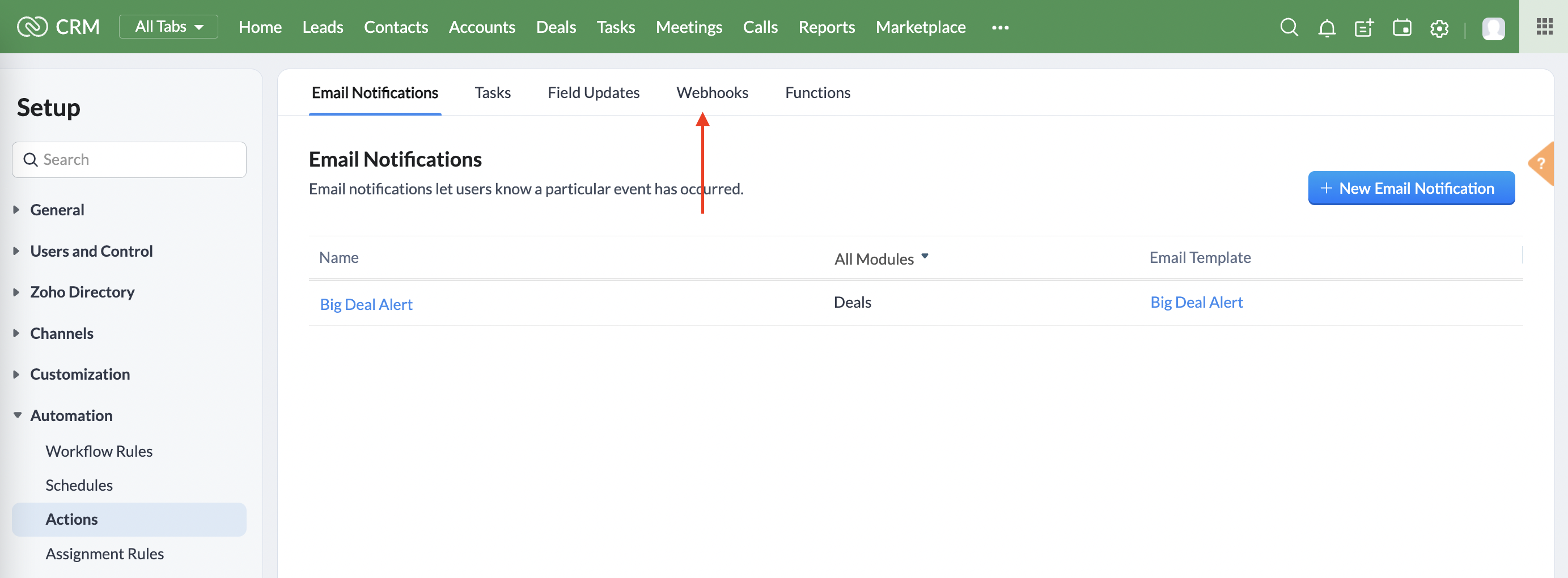Open the setup gear icon
The height and width of the screenshot is (578, 1568).
1439,28
